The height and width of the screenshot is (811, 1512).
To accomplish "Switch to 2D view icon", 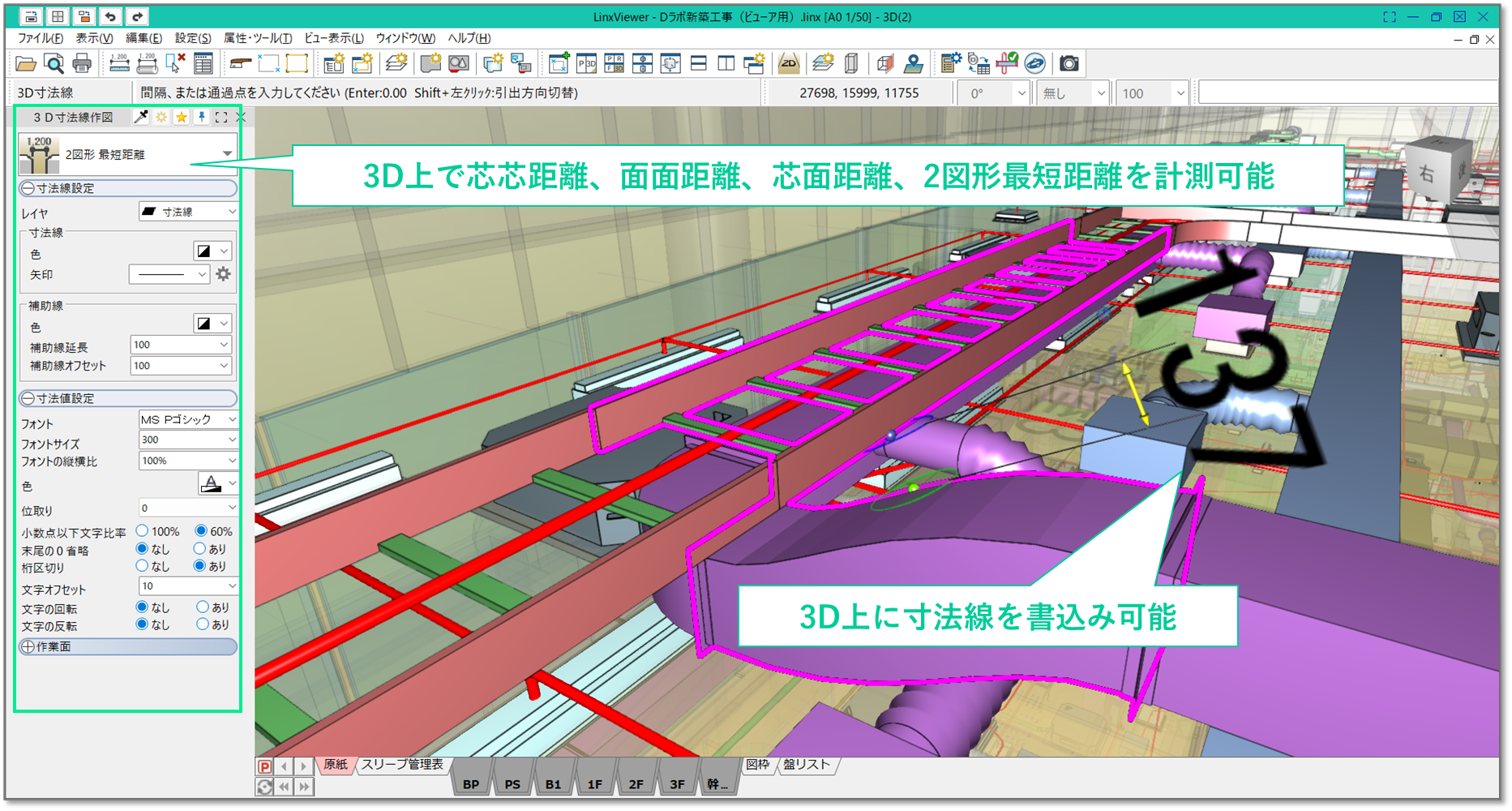I will click(788, 63).
